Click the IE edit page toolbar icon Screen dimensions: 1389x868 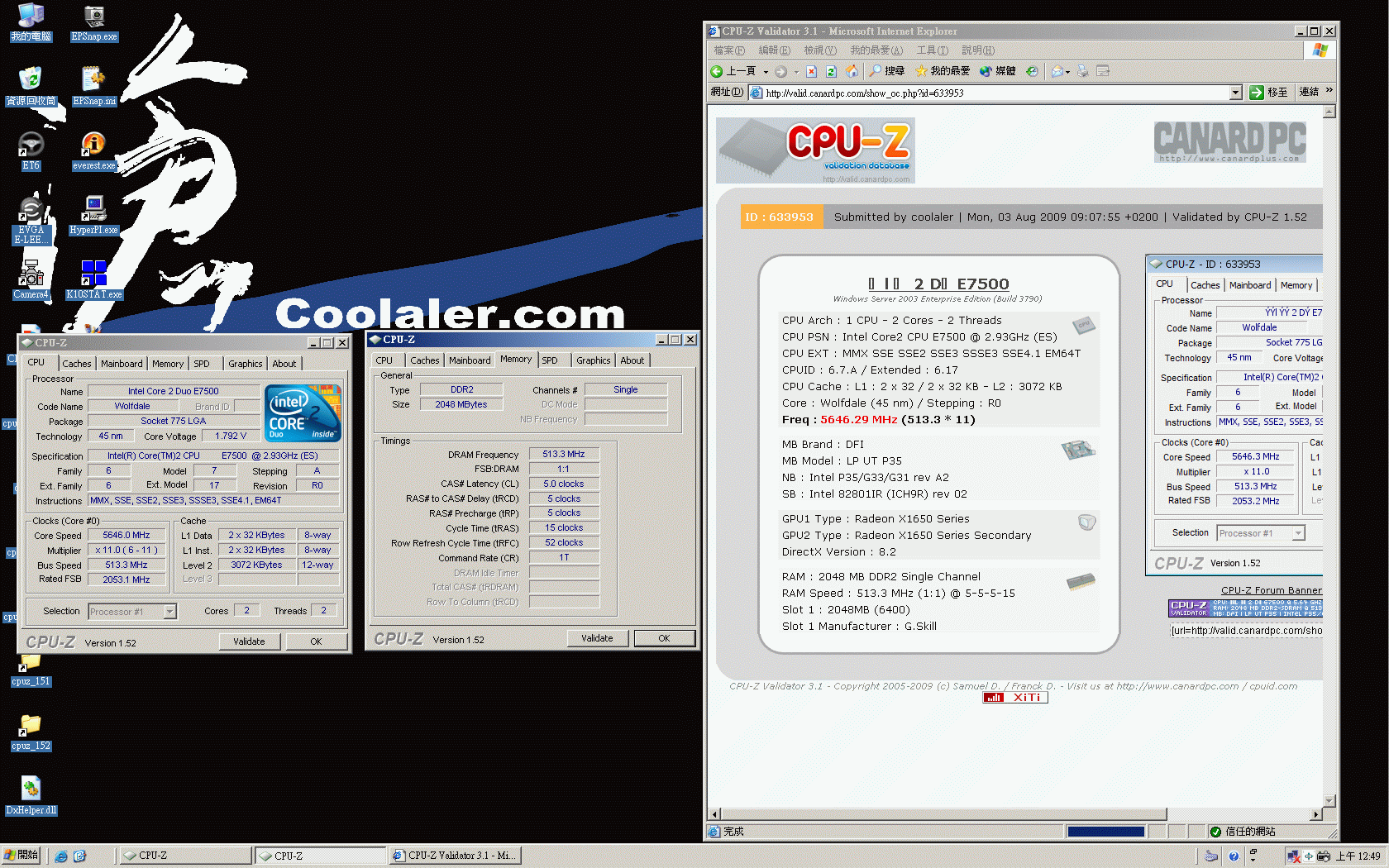tap(1103, 71)
